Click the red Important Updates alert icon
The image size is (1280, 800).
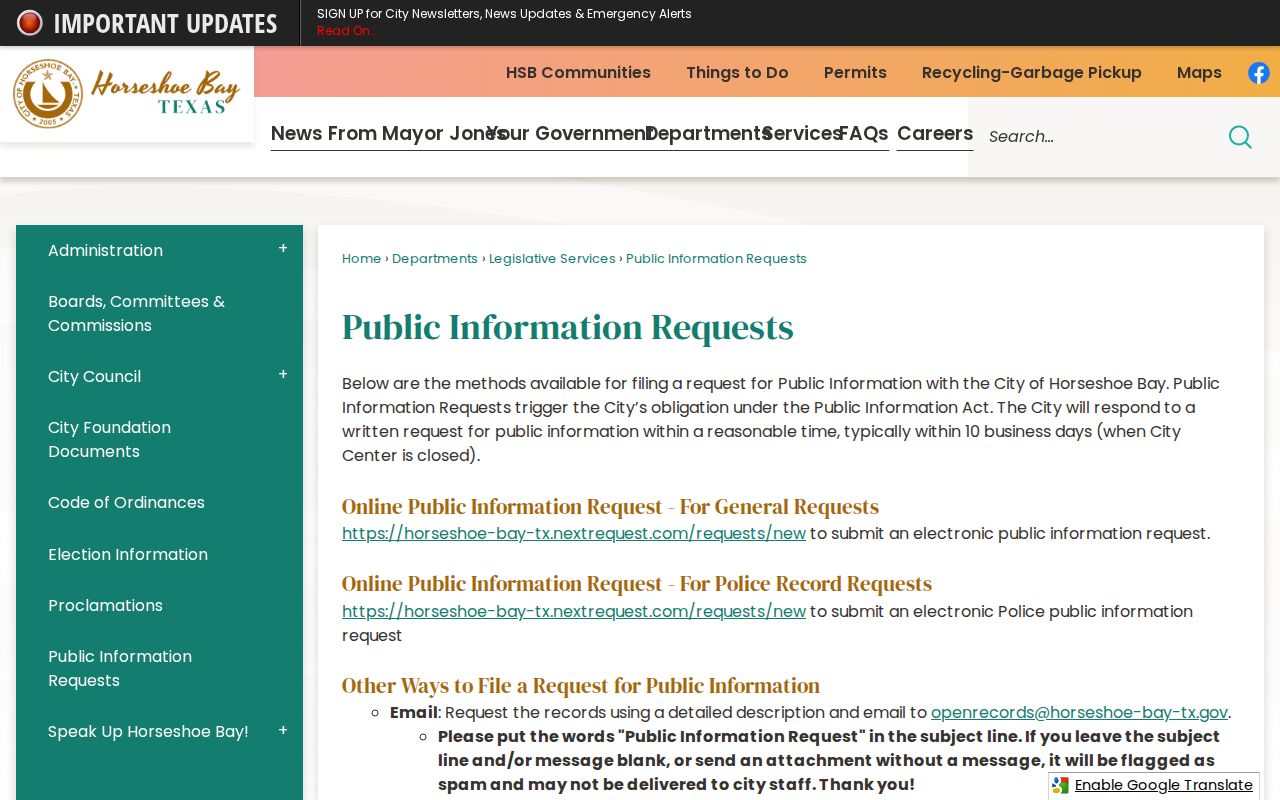pos(30,23)
